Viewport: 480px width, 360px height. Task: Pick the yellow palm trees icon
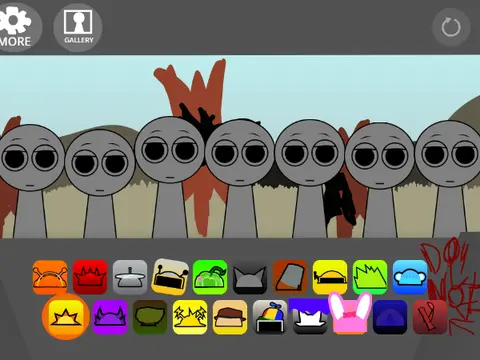[190, 317]
